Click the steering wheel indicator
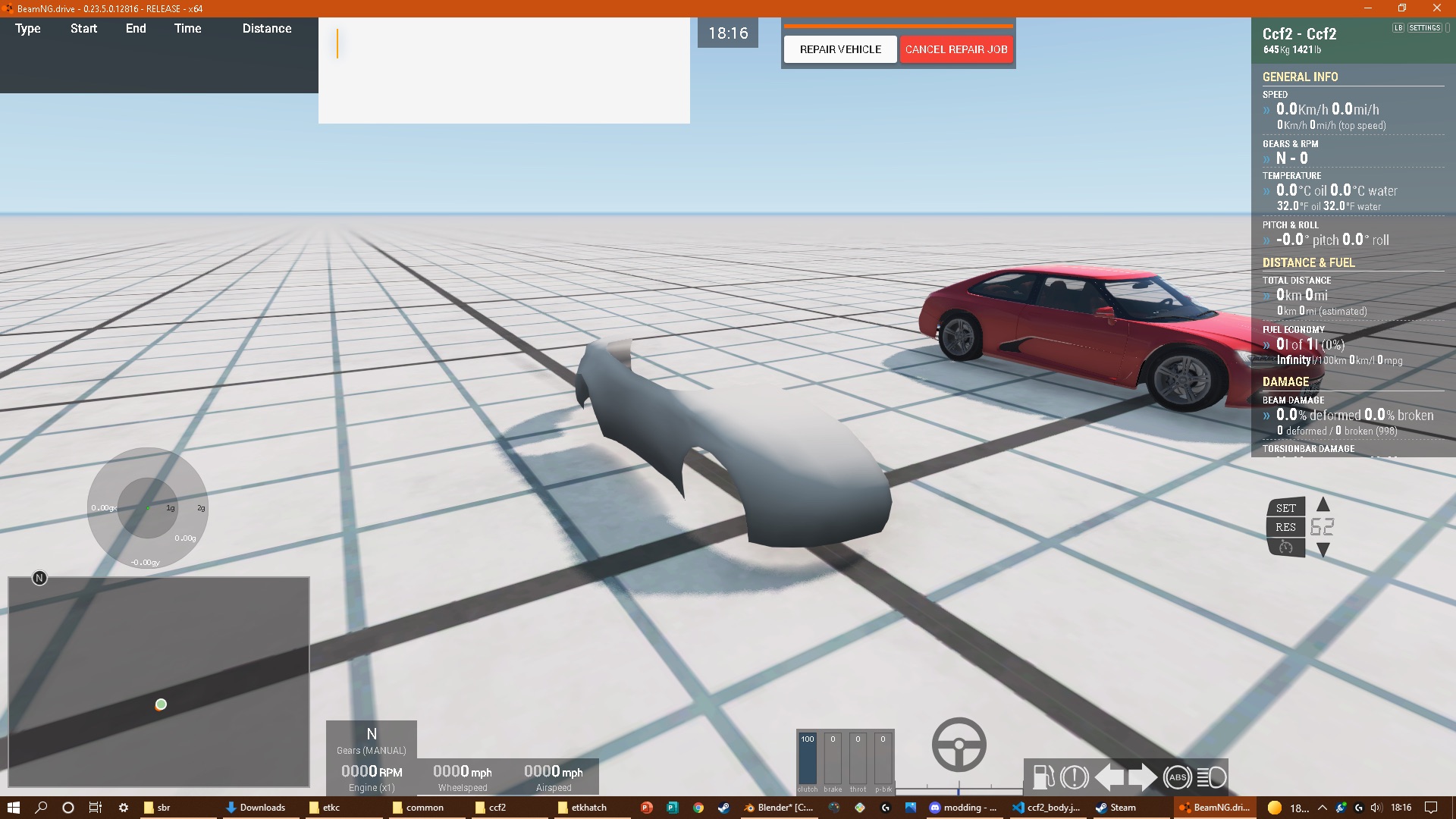The height and width of the screenshot is (819, 1456). tap(959, 745)
